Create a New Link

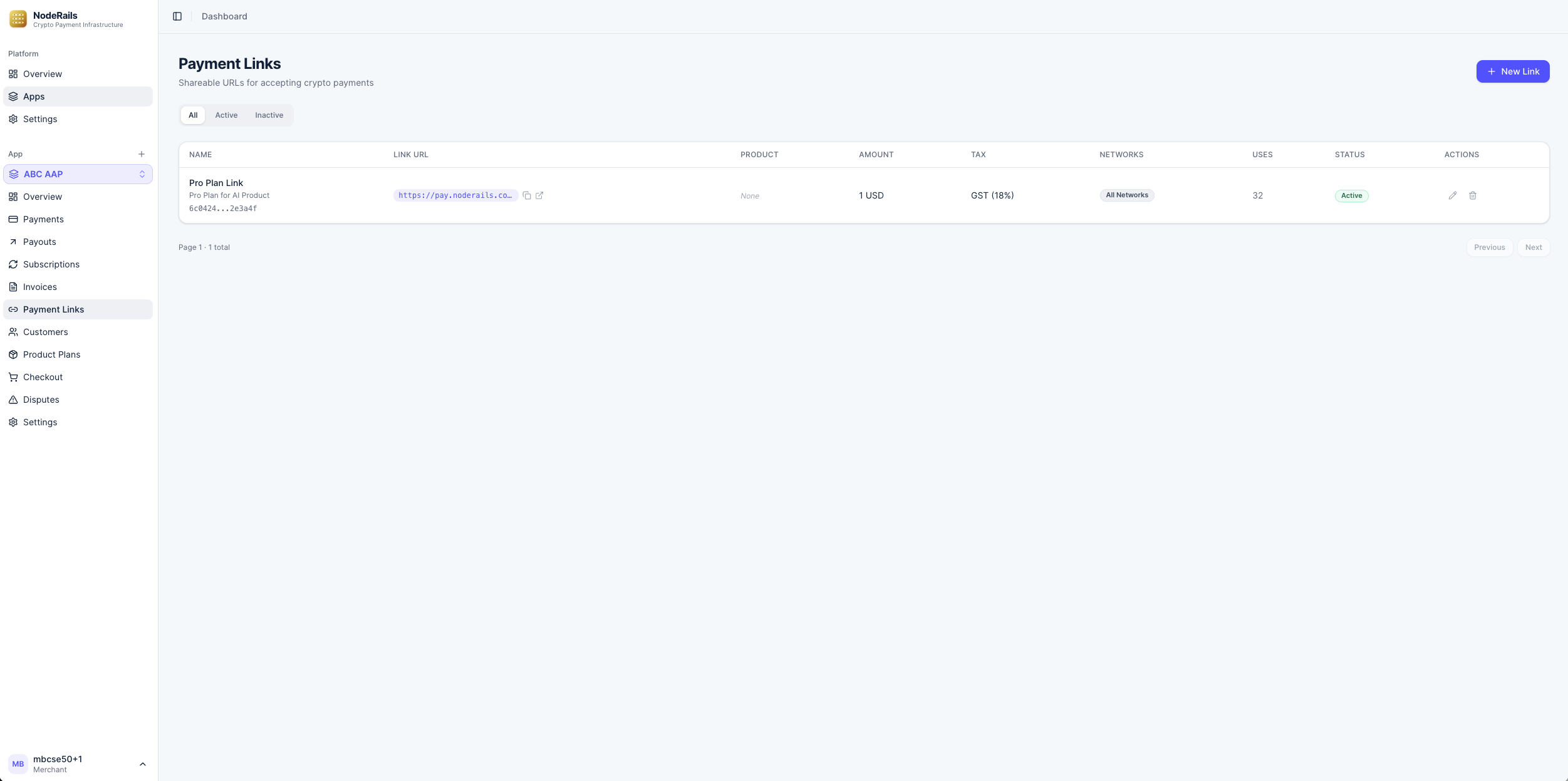coord(1512,71)
